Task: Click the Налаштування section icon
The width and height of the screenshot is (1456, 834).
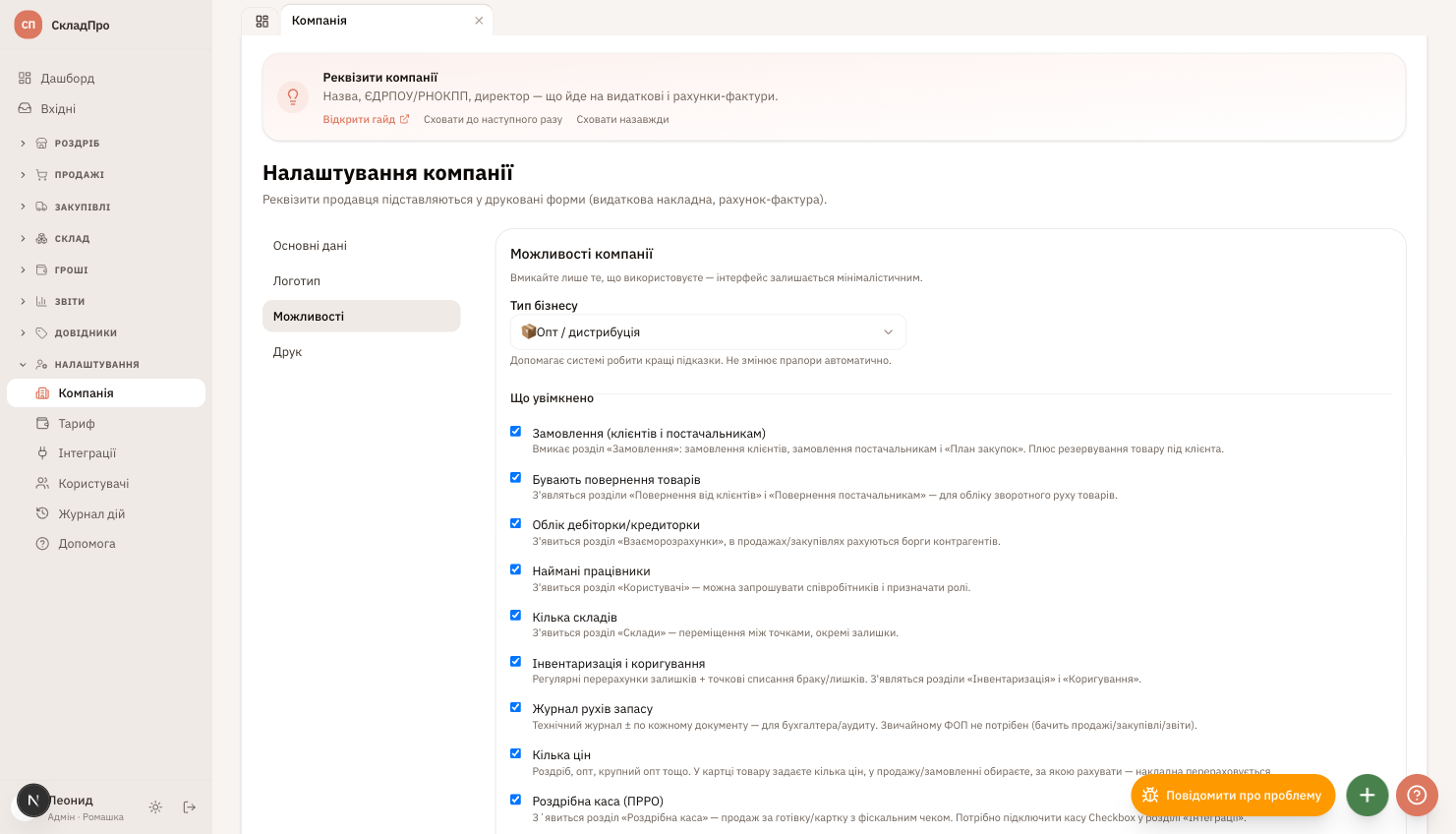Action: [41, 364]
